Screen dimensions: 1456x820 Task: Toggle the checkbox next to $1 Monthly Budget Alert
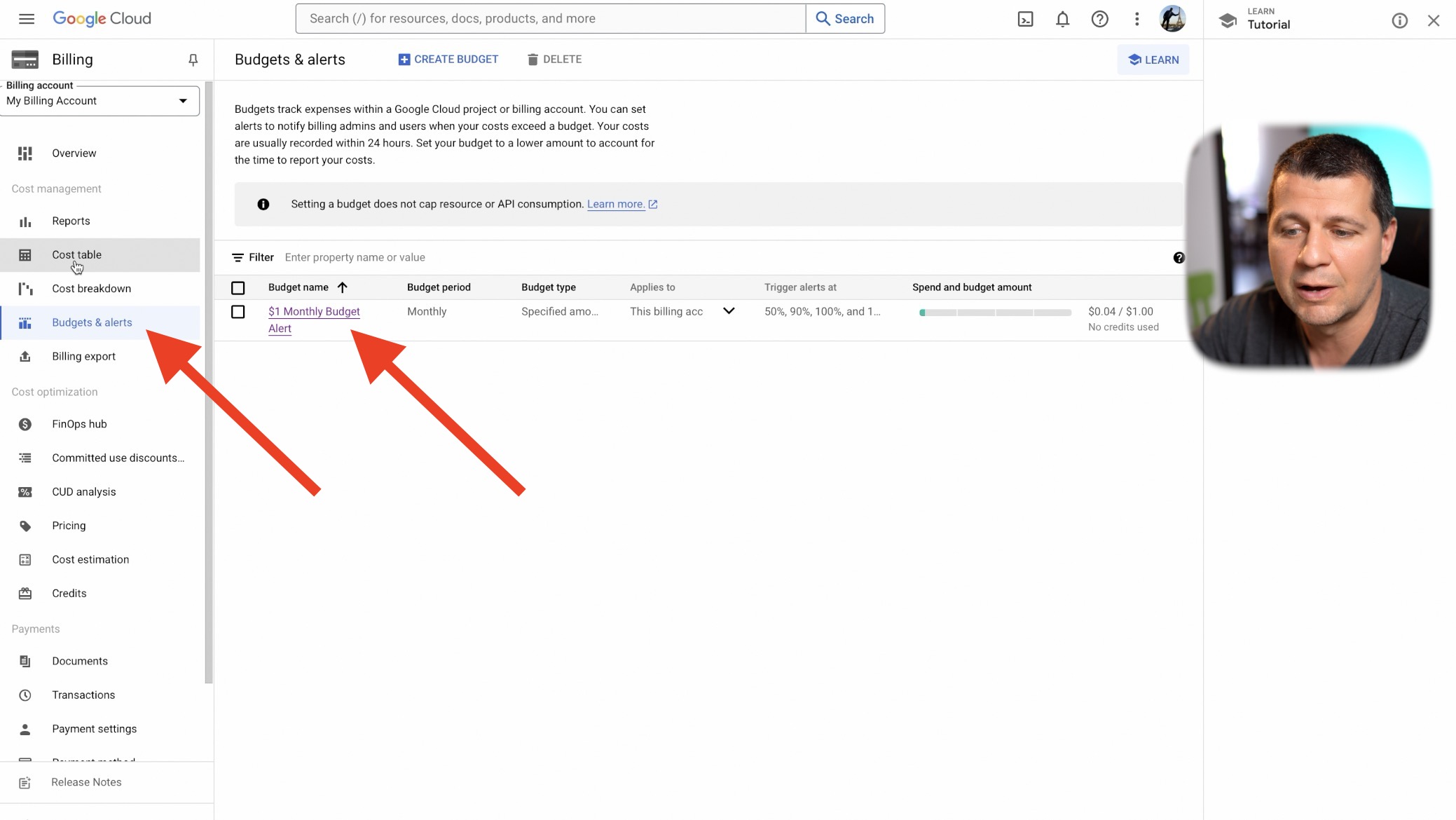[x=238, y=311]
